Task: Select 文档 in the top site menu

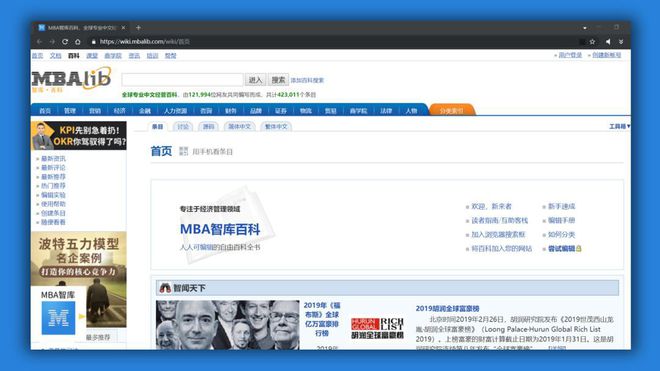Action: pos(56,56)
